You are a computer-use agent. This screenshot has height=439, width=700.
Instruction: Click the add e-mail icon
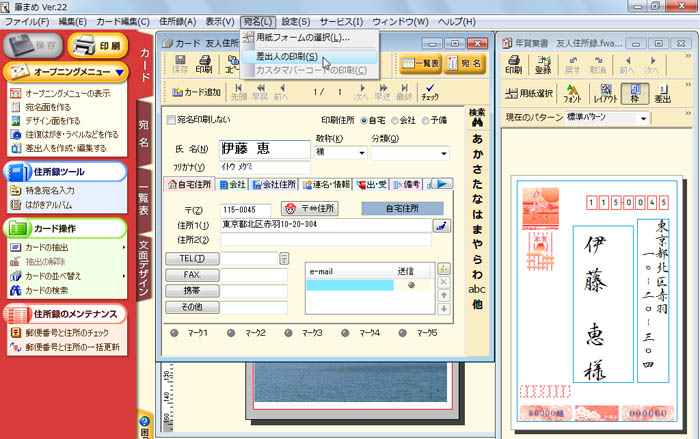443,268
